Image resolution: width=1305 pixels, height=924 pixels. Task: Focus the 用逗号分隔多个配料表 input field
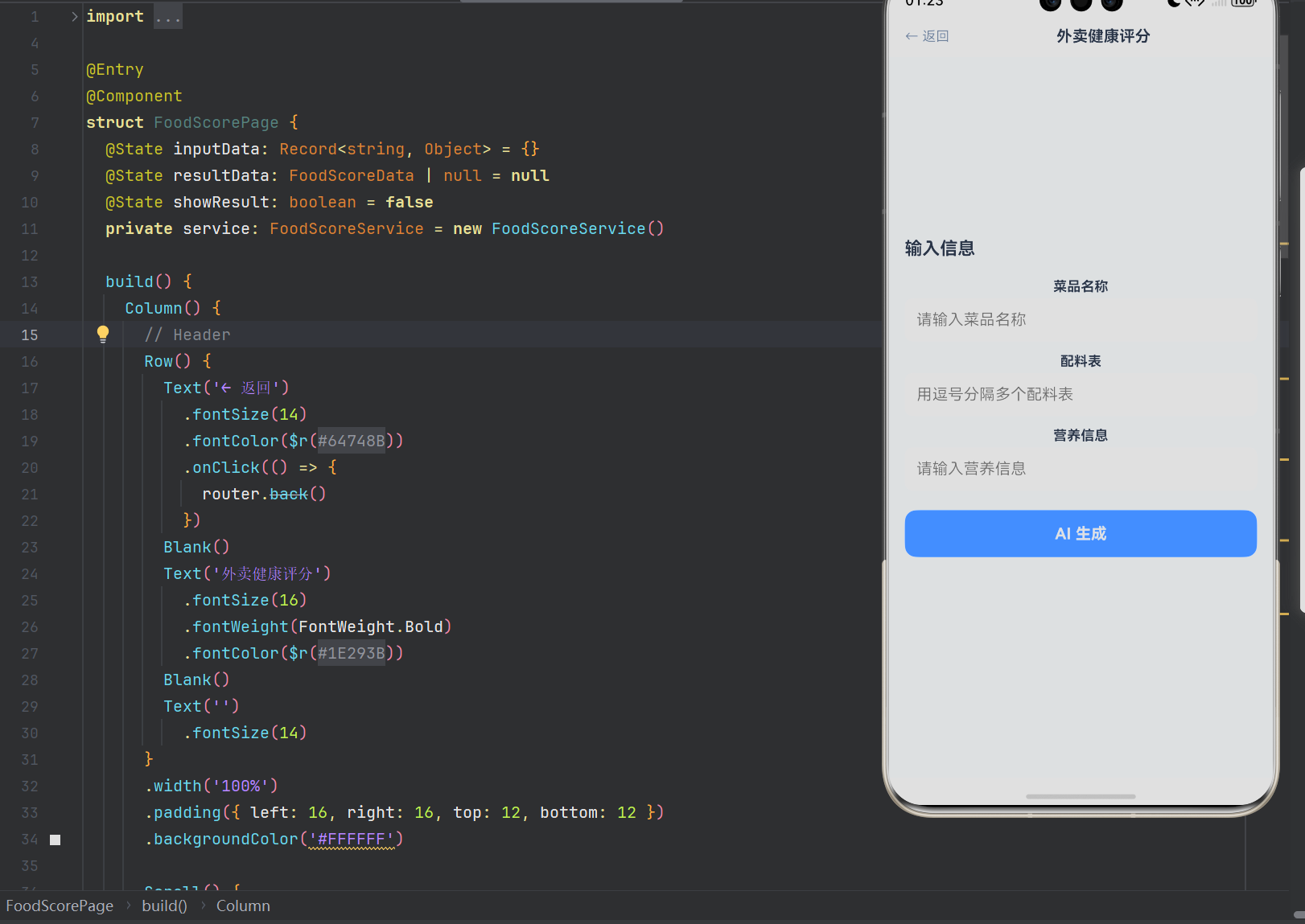1081,394
